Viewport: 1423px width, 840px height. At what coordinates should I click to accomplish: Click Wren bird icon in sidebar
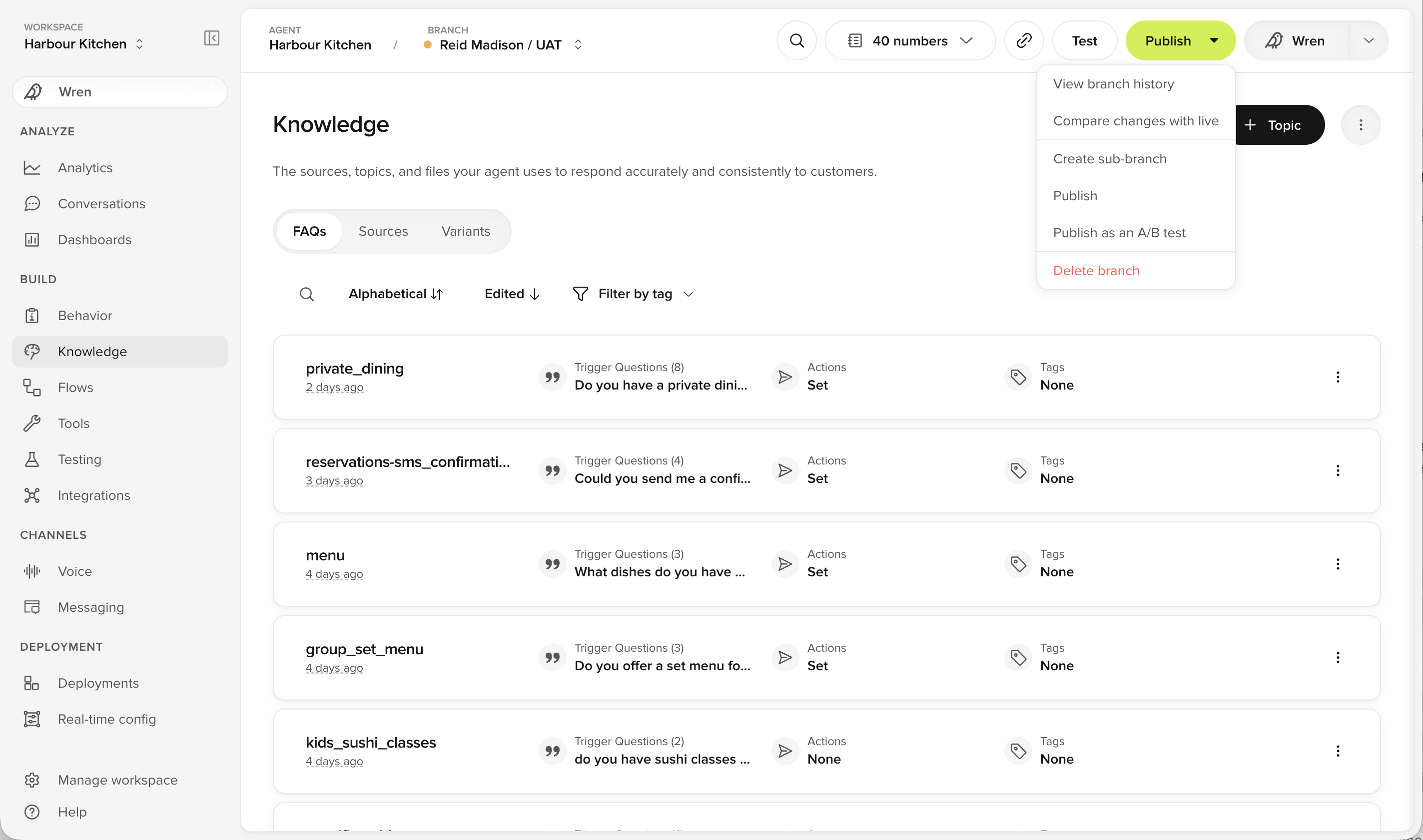click(33, 92)
